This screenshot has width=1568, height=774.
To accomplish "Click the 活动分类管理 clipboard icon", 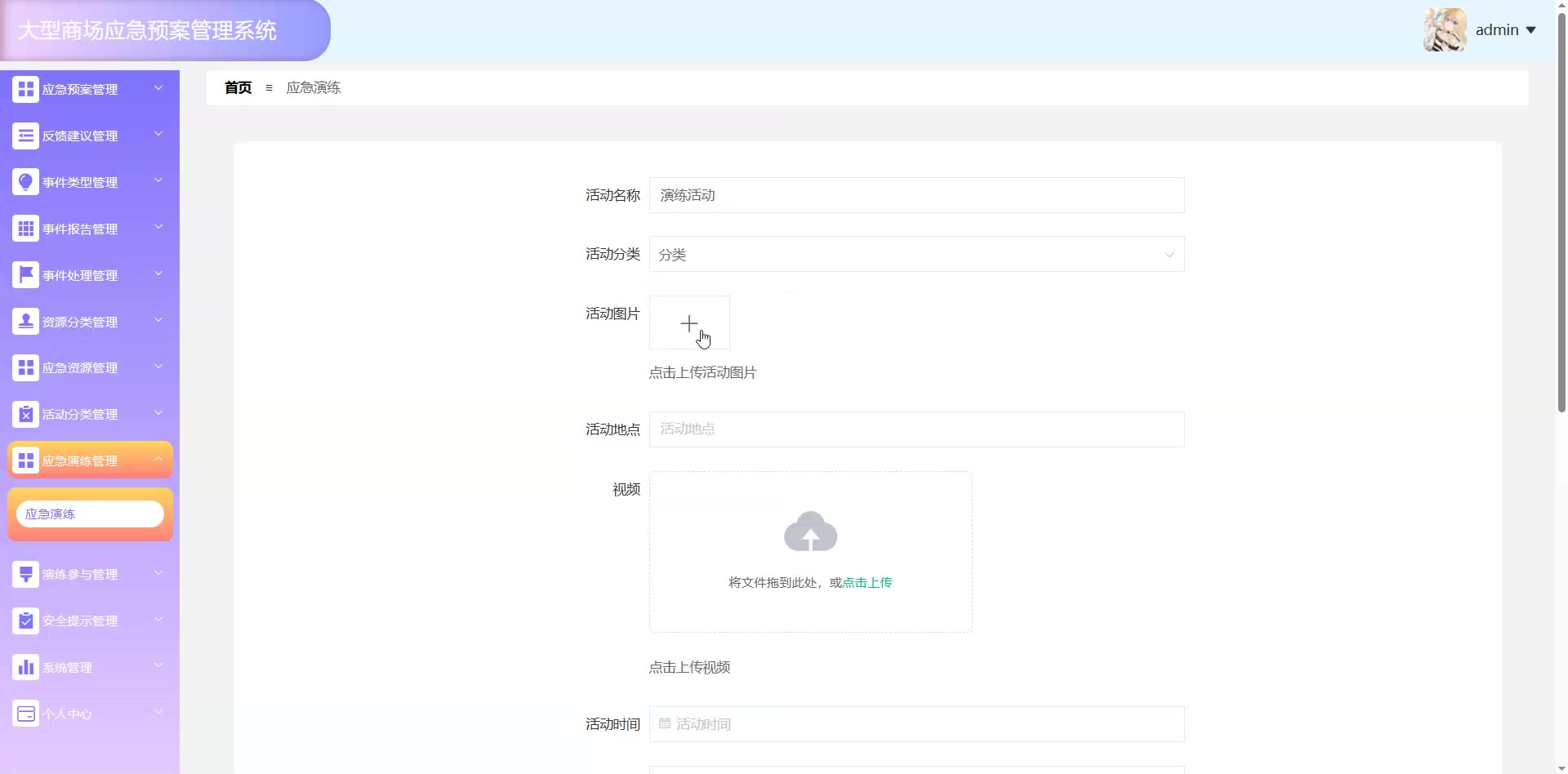I will click(25, 415).
